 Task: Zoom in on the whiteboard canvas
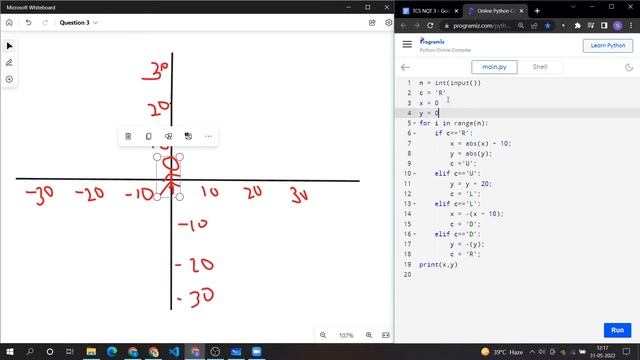pos(369,335)
